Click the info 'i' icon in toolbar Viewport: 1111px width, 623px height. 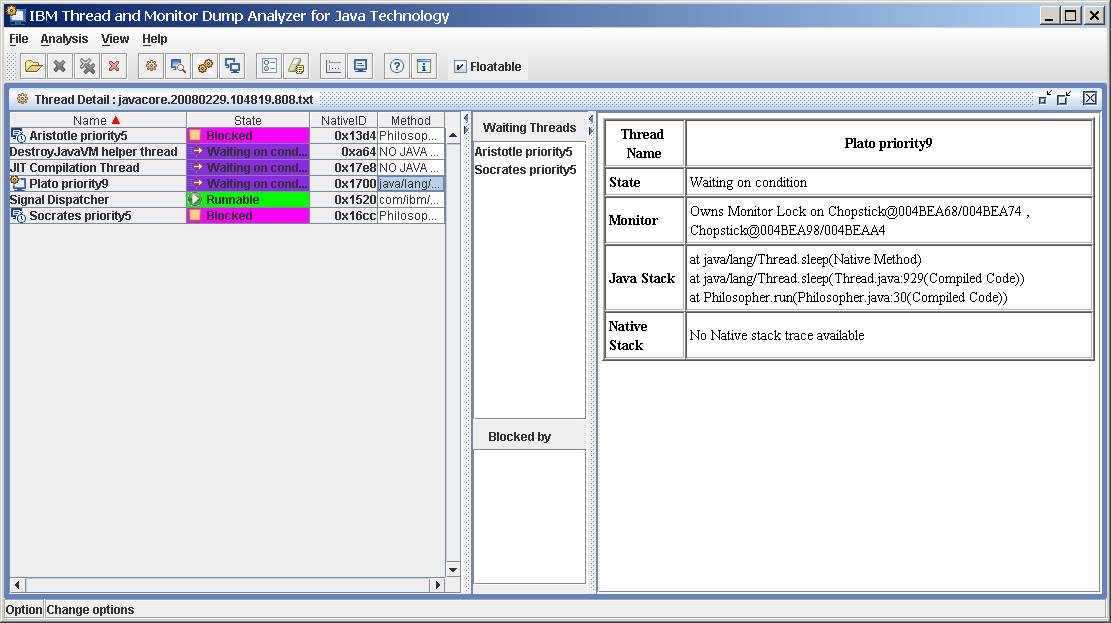point(424,66)
